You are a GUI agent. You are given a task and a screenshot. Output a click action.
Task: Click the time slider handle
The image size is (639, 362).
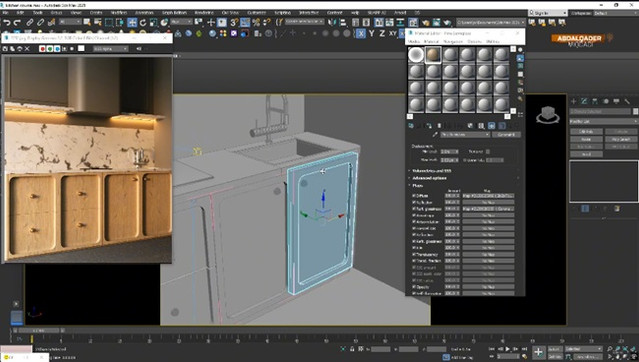[x=38, y=330]
